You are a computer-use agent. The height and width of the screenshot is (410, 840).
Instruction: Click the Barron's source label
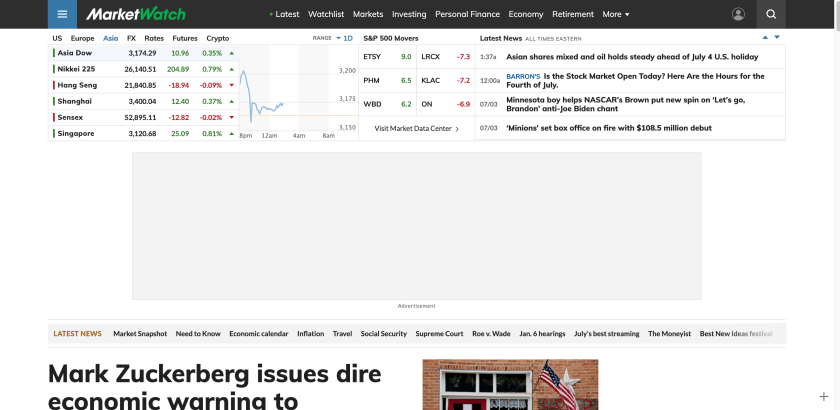[523, 76]
